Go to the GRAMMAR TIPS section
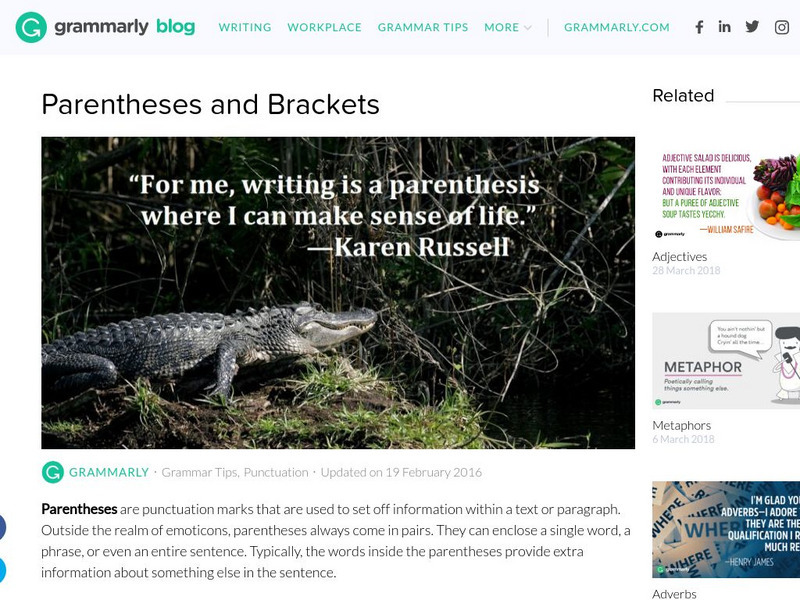Viewport: 800px width, 600px height. 422,27
